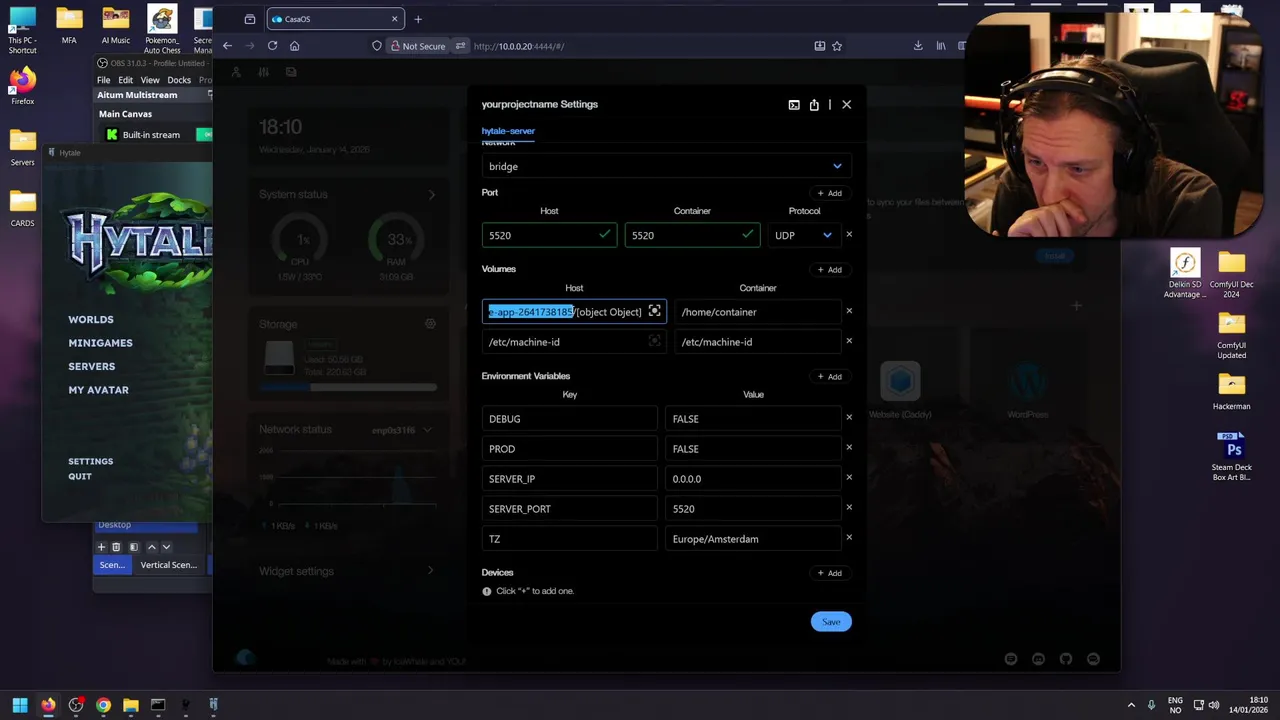Add a new Port entry
The height and width of the screenshot is (720, 1280).
click(x=829, y=193)
